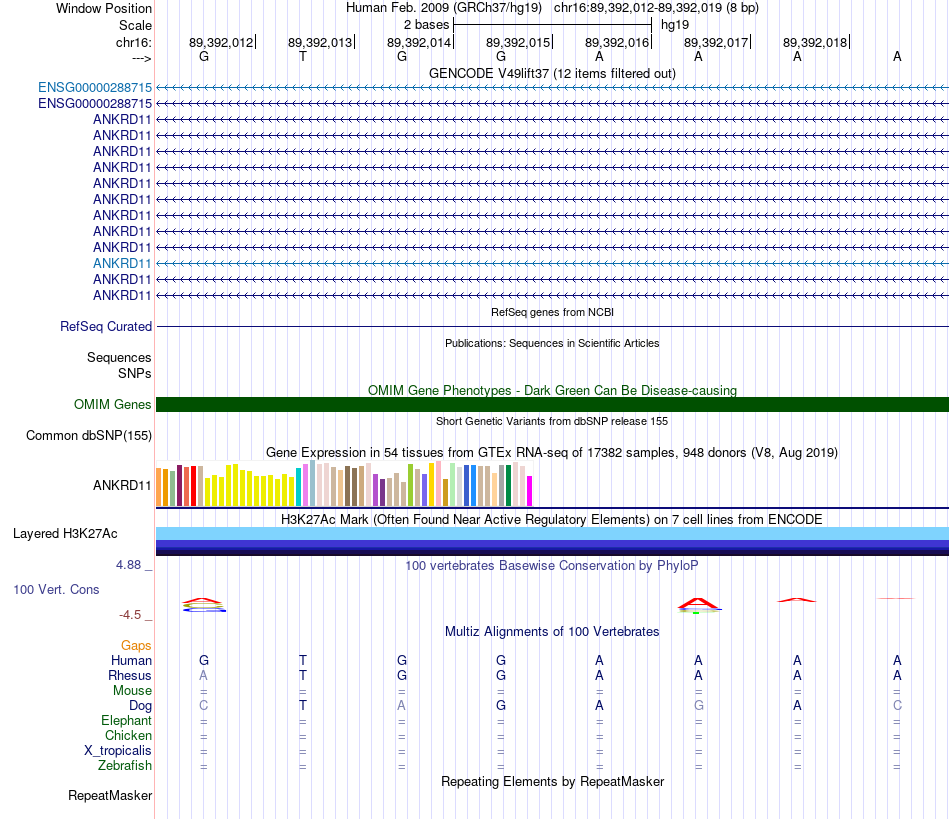Click the T in the Human alignment row
950x819 pixels.
(x=303, y=660)
